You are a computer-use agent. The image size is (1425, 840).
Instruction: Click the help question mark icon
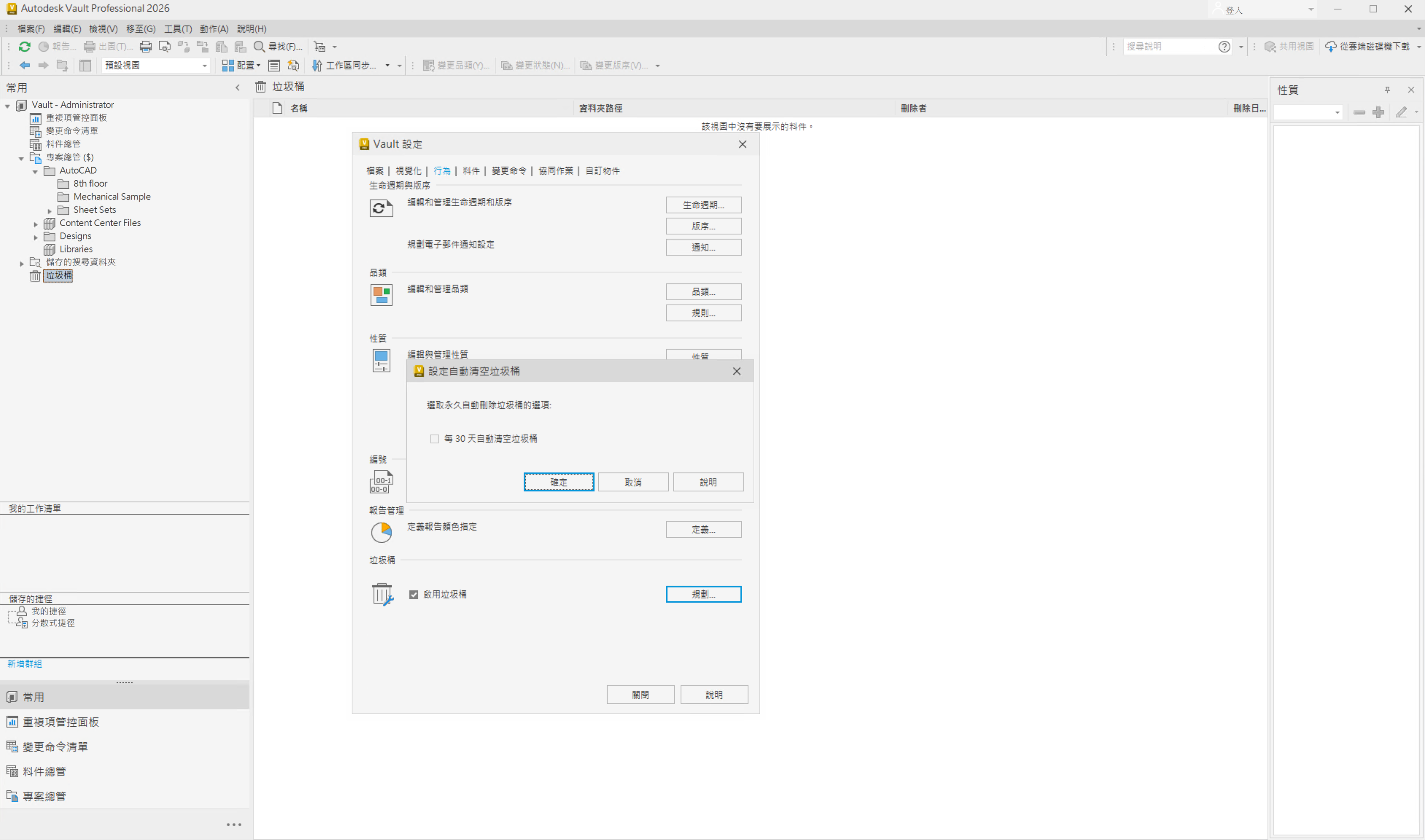[1224, 46]
